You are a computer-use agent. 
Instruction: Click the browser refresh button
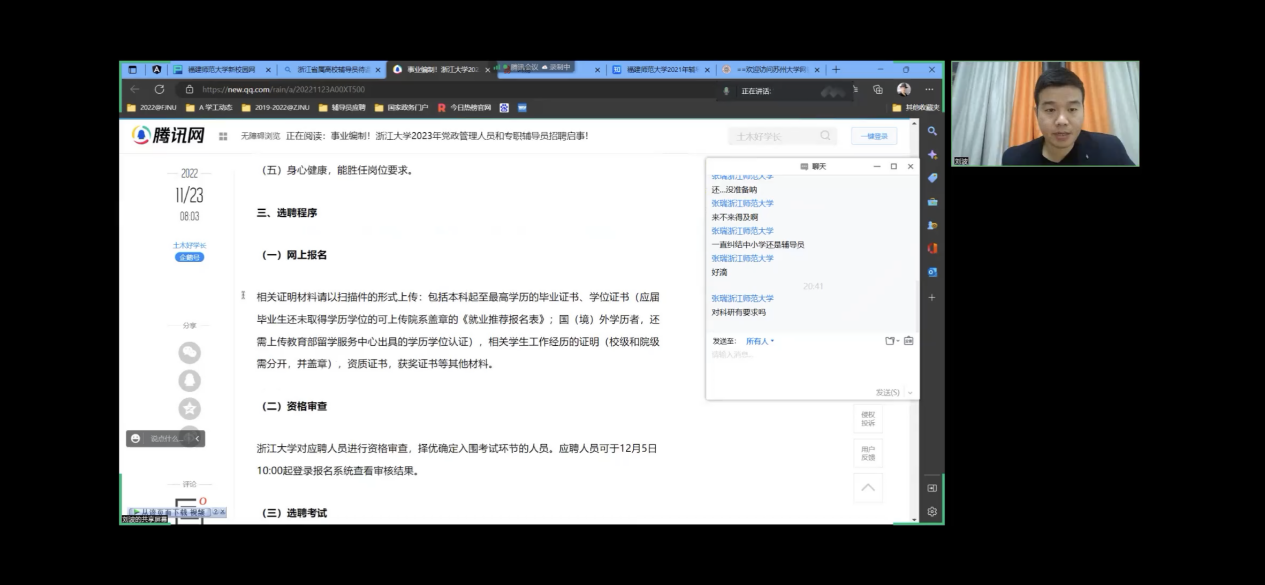(x=159, y=89)
